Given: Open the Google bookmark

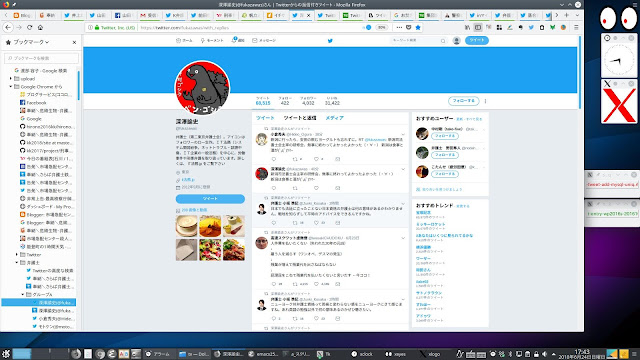Looking at the screenshot, I should point(31,119).
